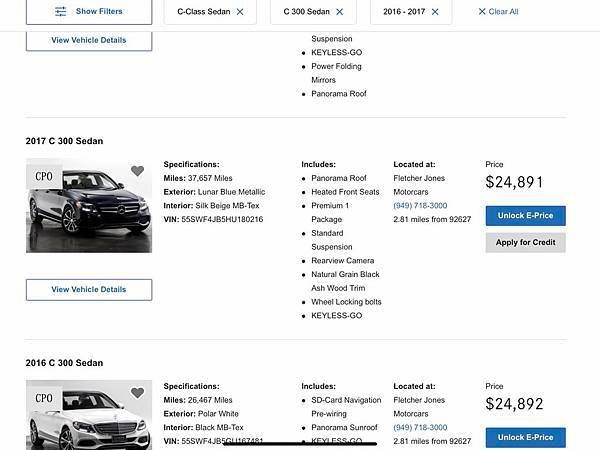Open the Show Filters panel

89,12
